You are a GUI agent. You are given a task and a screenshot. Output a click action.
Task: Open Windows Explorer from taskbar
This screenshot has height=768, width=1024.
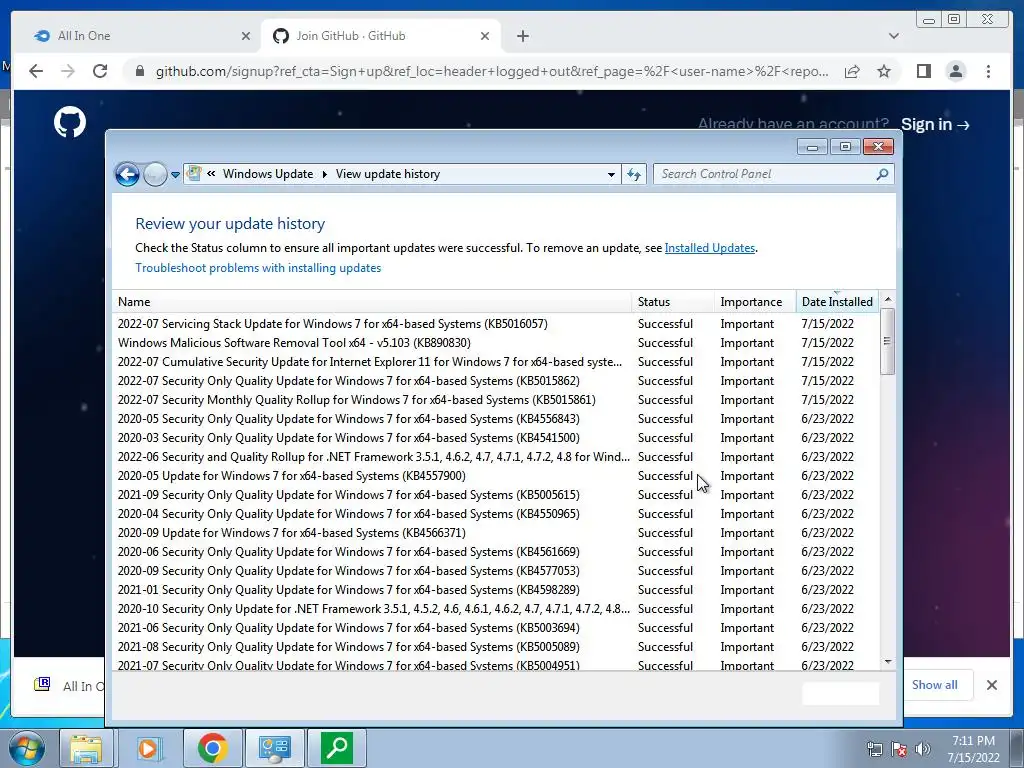(x=86, y=748)
